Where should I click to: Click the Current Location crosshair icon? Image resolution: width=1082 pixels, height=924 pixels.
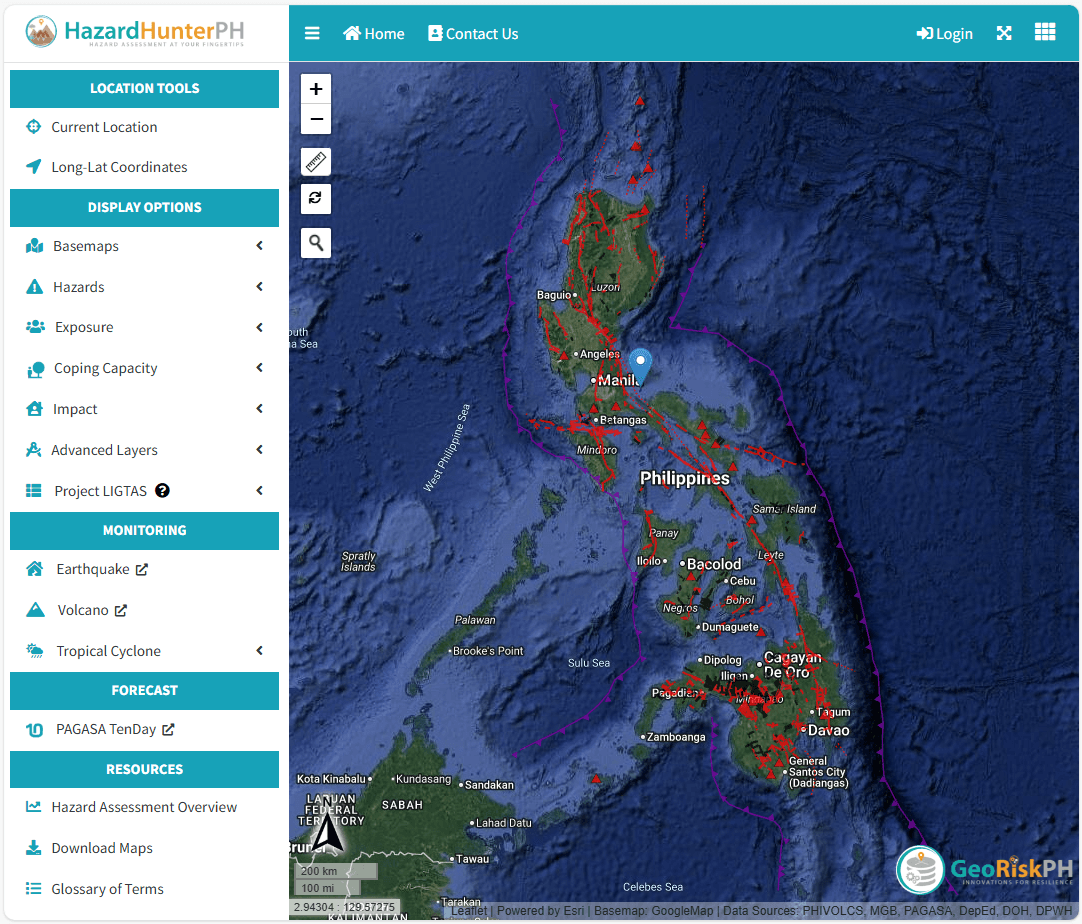click(x=33, y=126)
